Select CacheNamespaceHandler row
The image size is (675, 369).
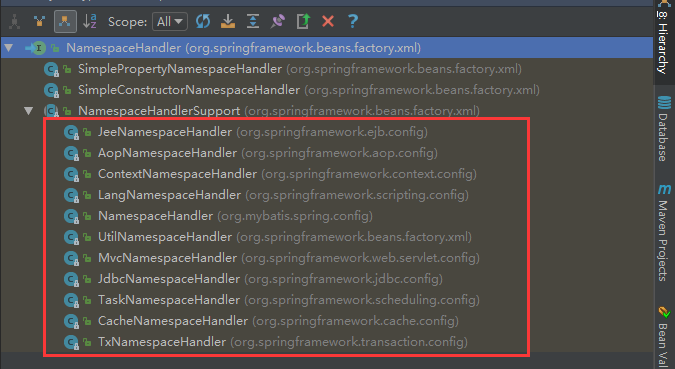[261, 321]
